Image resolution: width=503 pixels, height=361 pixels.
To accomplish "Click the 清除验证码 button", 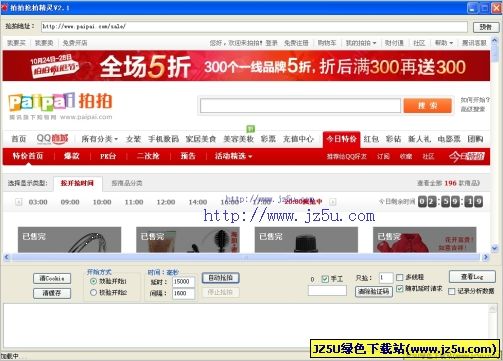I will point(374,292).
